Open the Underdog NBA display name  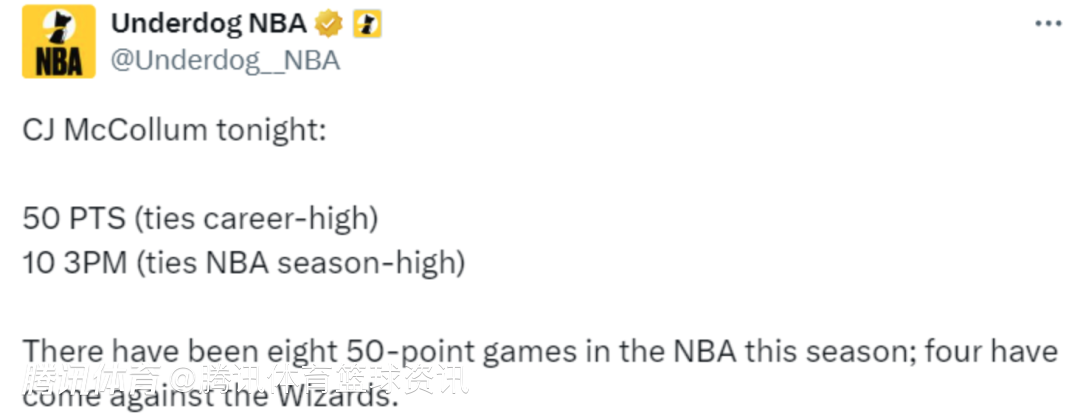(x=208, y=24)
